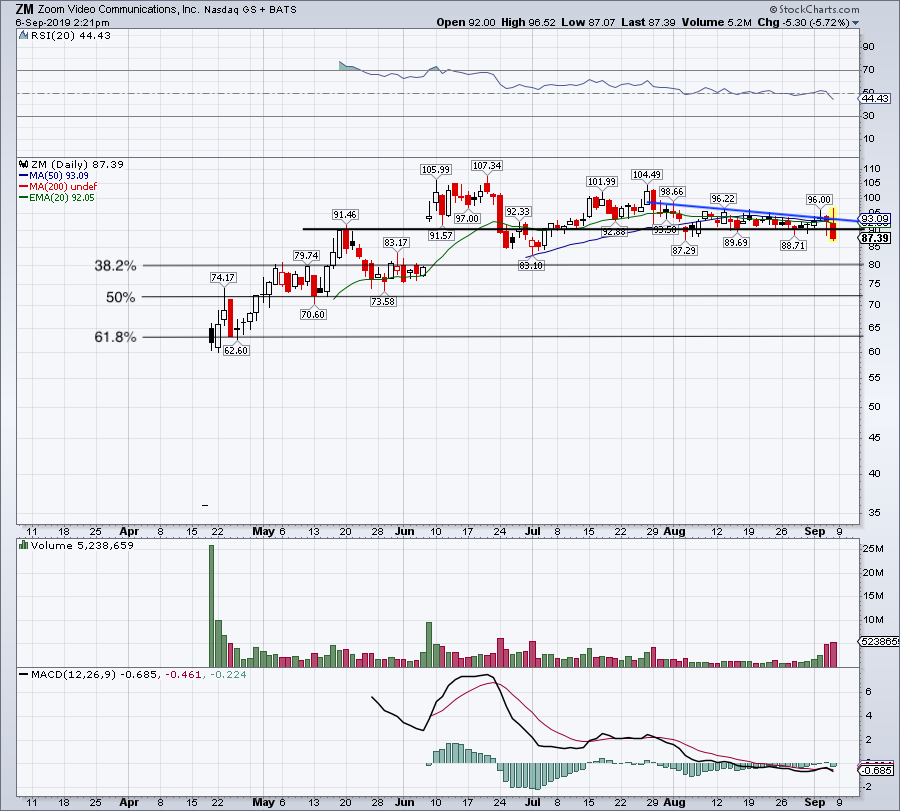Click the High 96.52 header value
The height and width of the screenshot is (811, 900).
pos(528,22)
